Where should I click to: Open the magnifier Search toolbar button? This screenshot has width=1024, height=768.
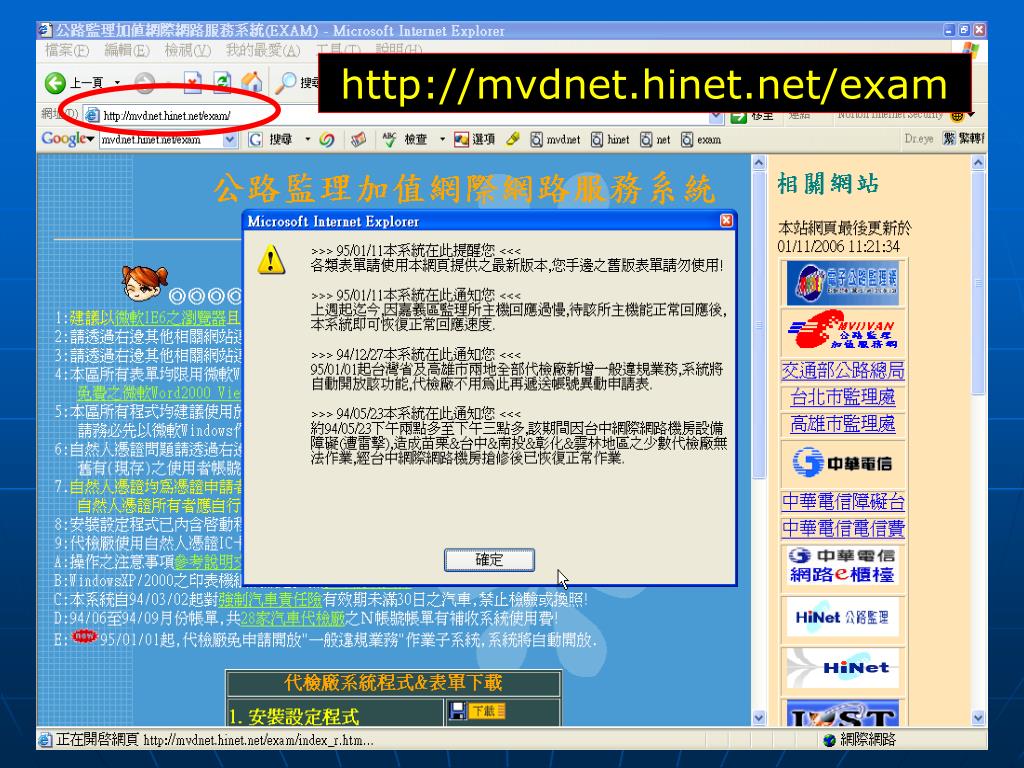pyautogui.click(x=295, y=83)
